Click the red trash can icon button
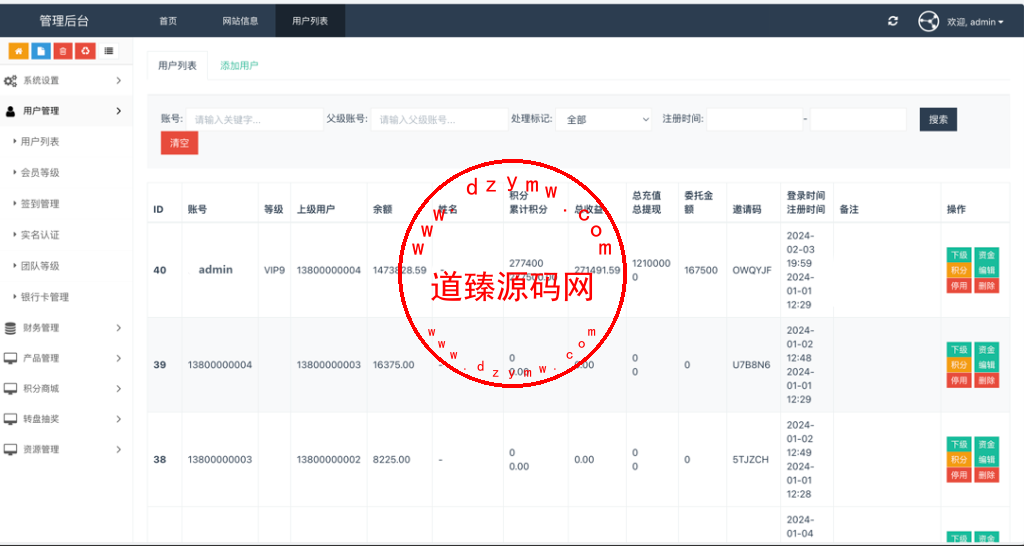This screenshot has width=1024, height=546. (63, 50)
